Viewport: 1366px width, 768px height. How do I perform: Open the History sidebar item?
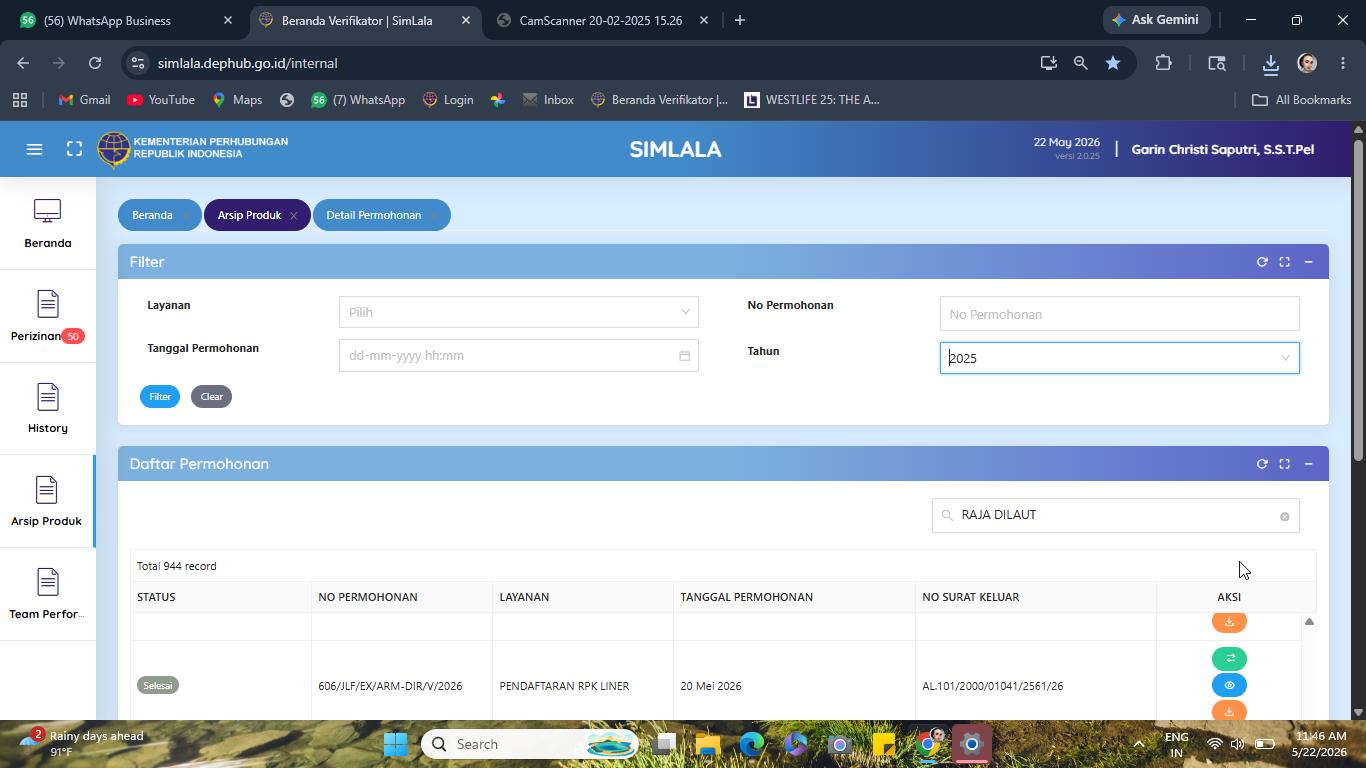(47, 408)
